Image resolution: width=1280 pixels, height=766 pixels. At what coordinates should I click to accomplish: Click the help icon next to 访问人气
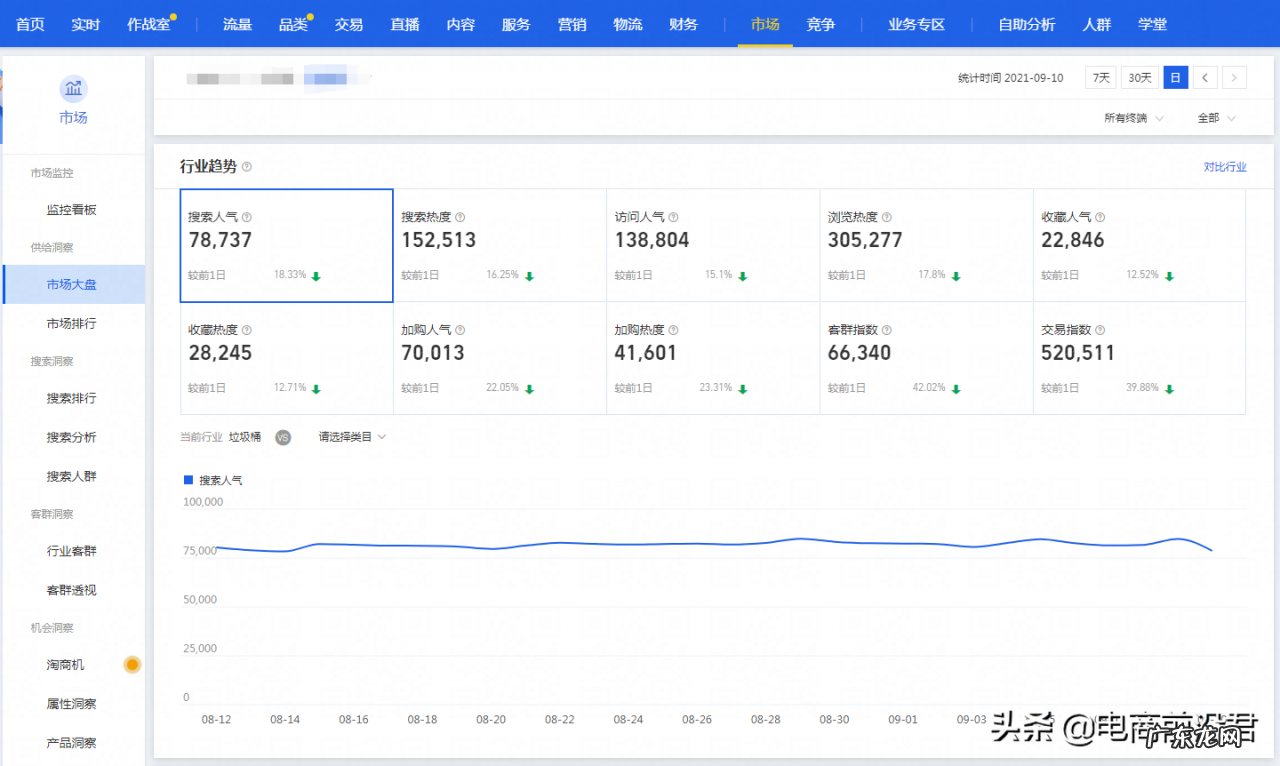click(x=673, y=217)
